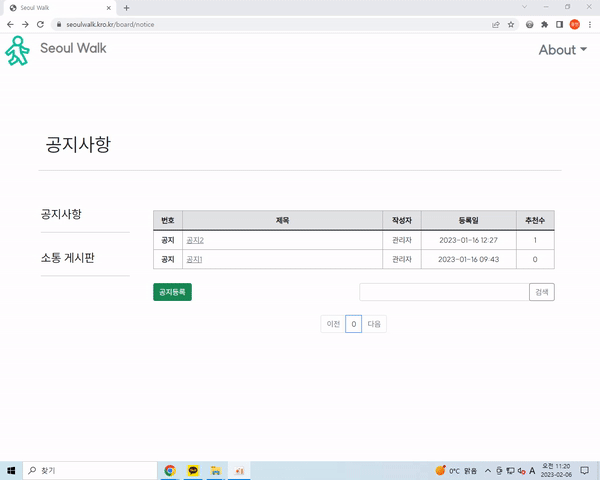Click the network icon in system tray
Image resolution: width=600 pixels, height=480 pixels.
pyautogui.click(x=510, y=471)
